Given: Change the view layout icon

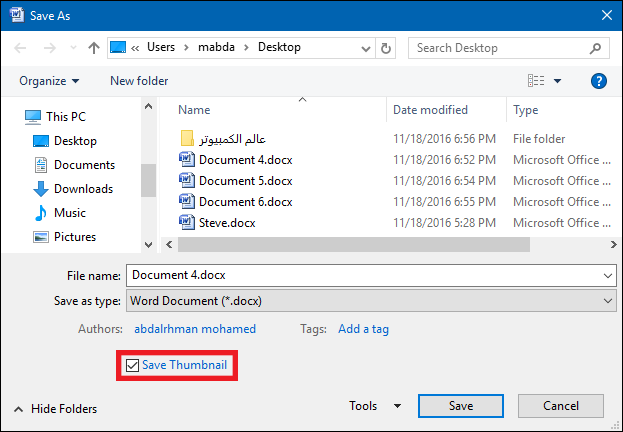Looking at the screenshot, I should pos(536,81).
